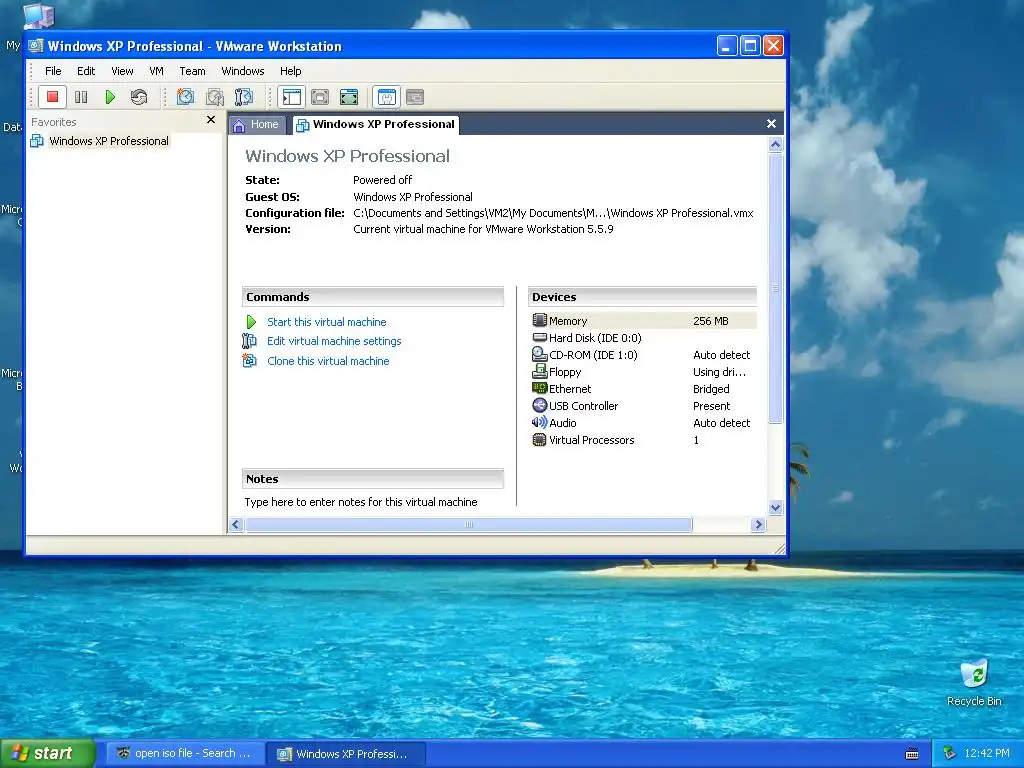
Task: Click the vertical scrollbar thumb
Action: click(775, 288)
